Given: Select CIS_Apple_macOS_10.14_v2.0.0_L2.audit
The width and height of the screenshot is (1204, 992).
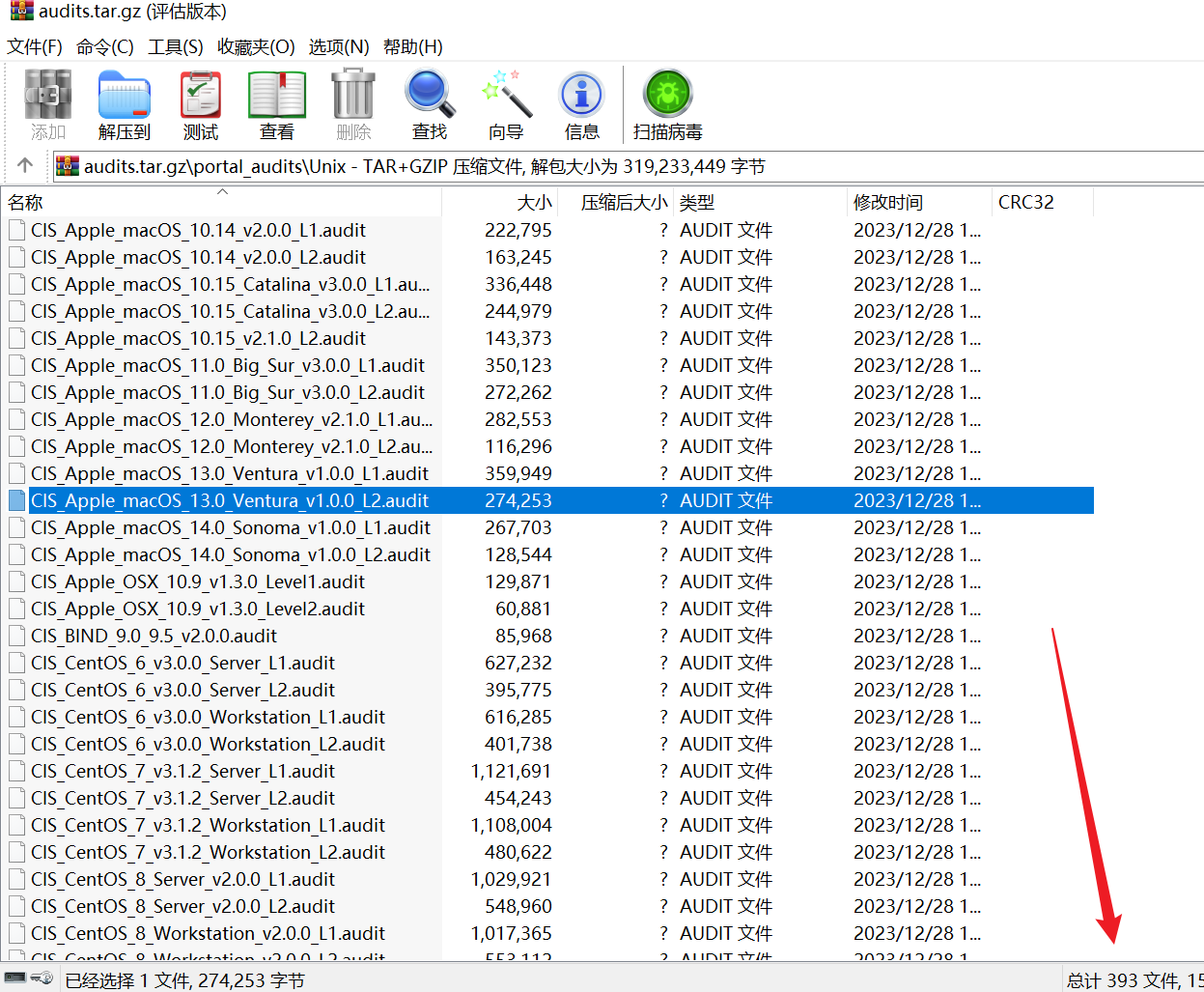Looking at the screenshot, I should click(198, 257).
